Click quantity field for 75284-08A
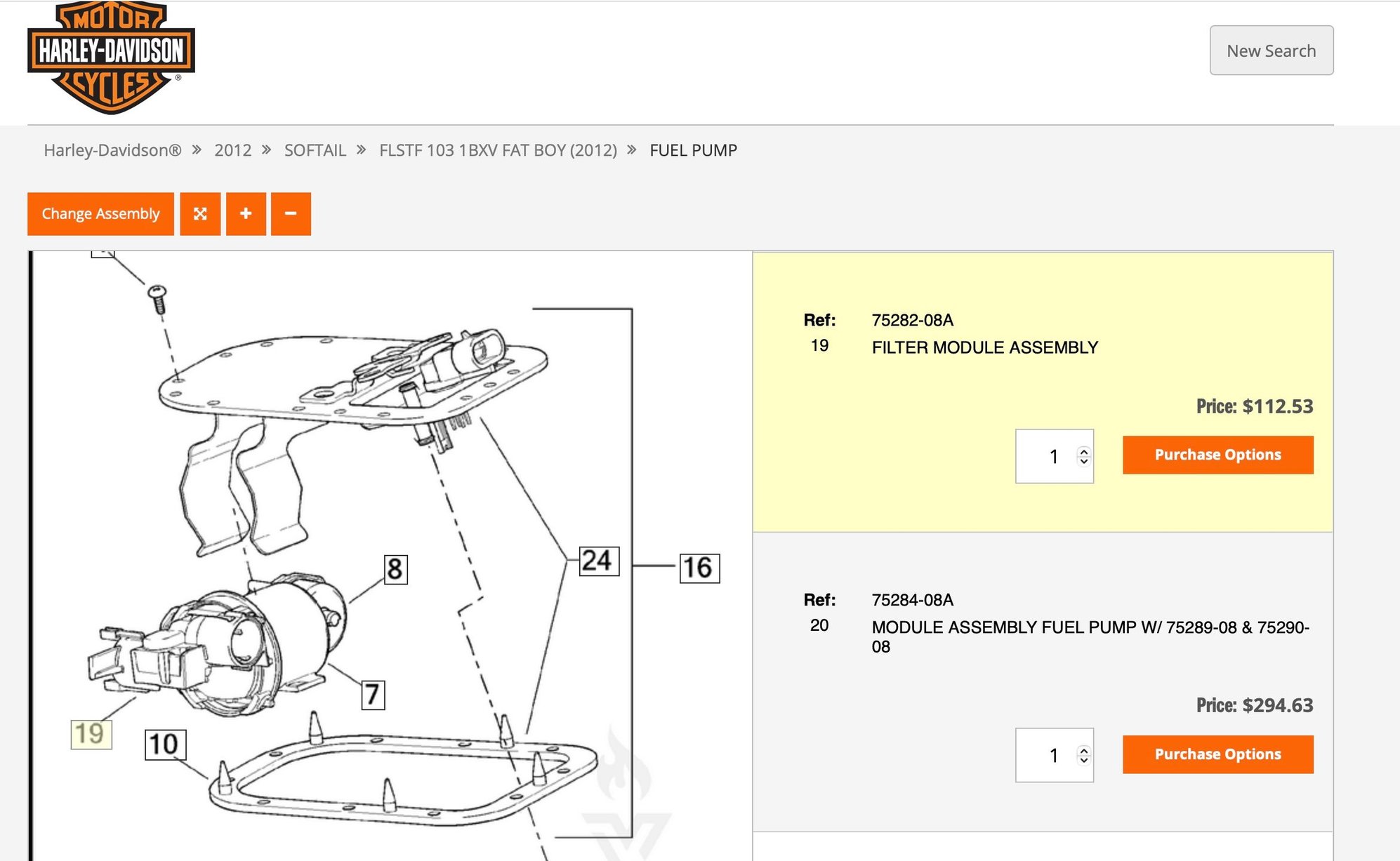This screenshot has height=861, width=1400. click(x=1054, y=755)
